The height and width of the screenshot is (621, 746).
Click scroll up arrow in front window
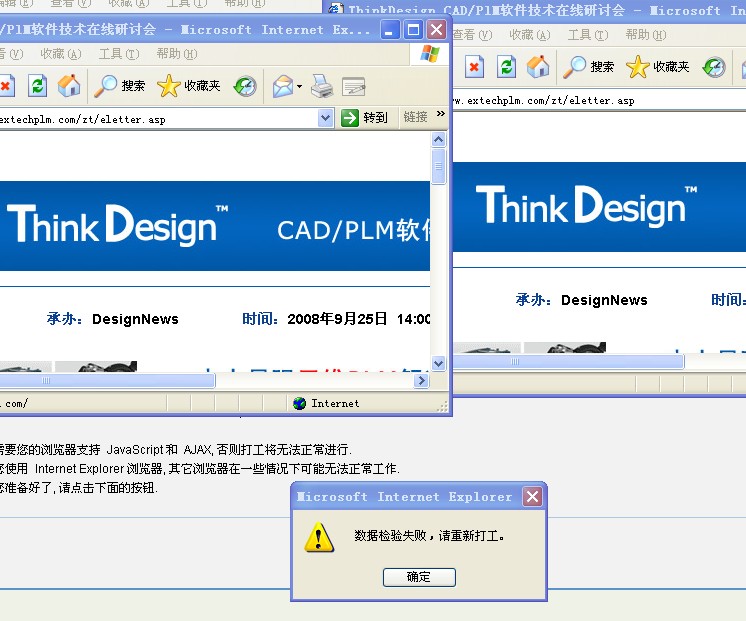coord(438,139)
